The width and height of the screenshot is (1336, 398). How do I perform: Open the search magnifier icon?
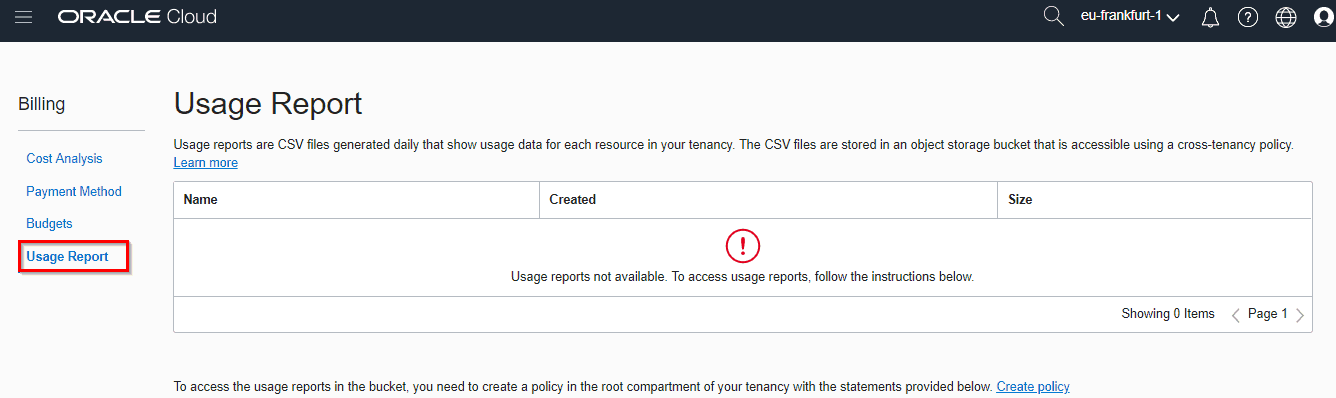coord(1053,16)
